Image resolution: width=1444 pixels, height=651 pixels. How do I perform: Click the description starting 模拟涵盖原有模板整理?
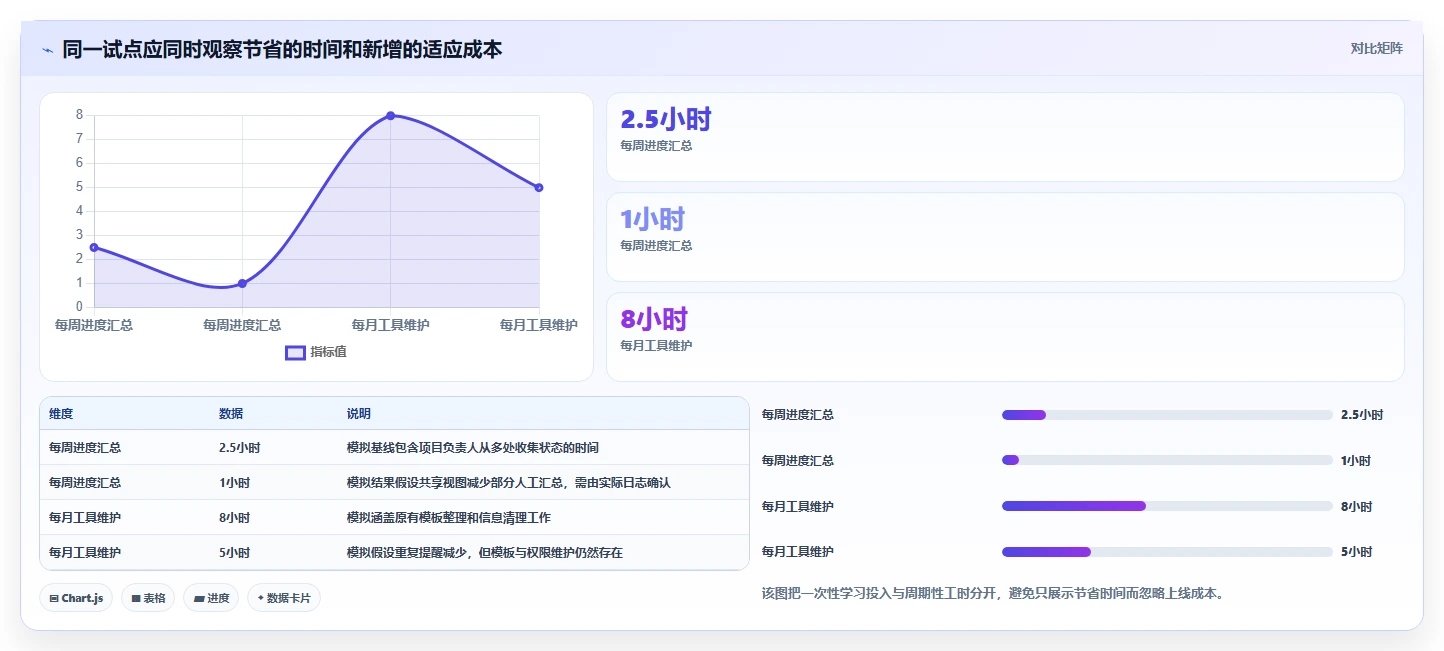coord(449,518)
